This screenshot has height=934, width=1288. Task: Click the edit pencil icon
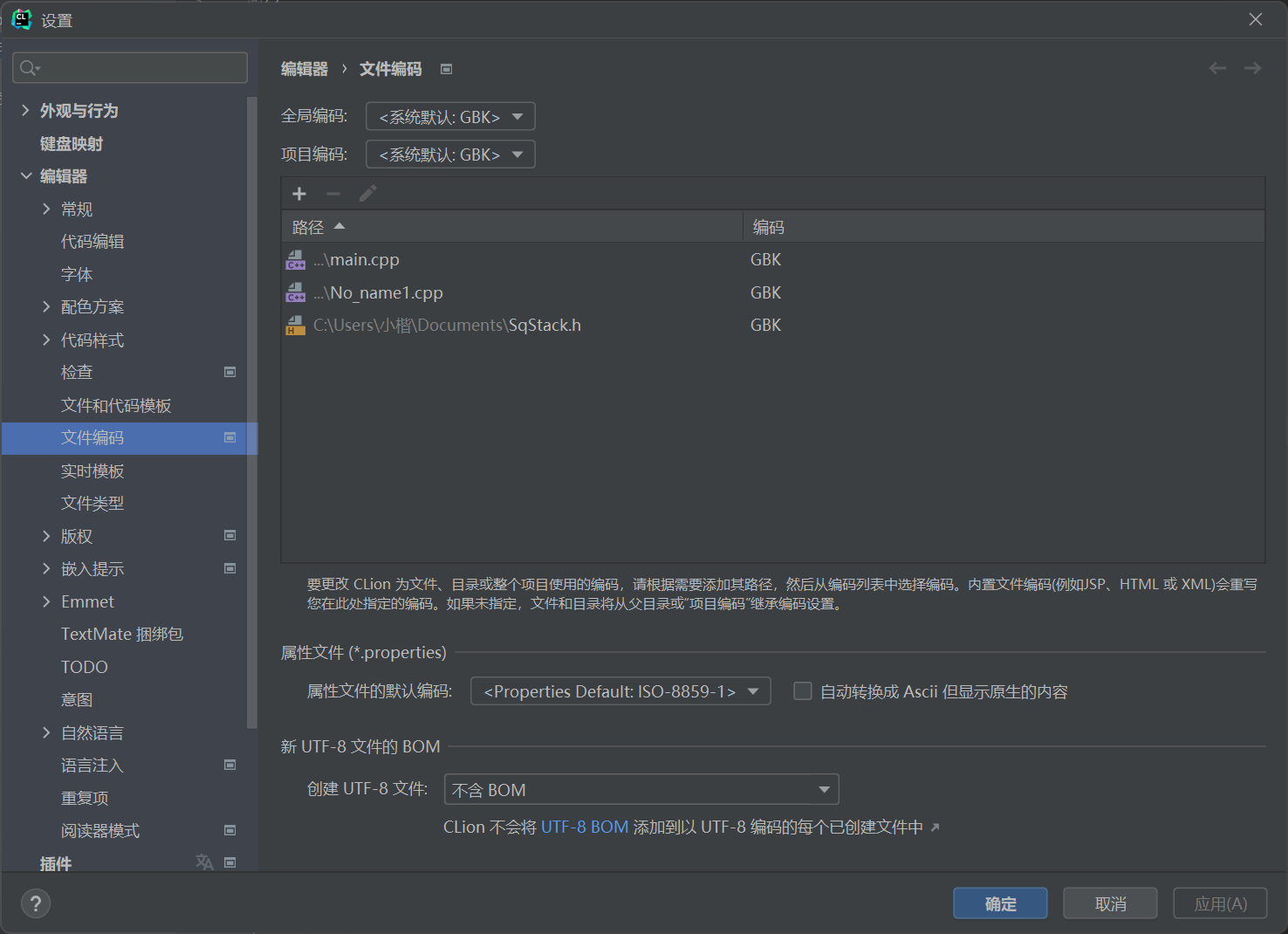click(367, 194)
